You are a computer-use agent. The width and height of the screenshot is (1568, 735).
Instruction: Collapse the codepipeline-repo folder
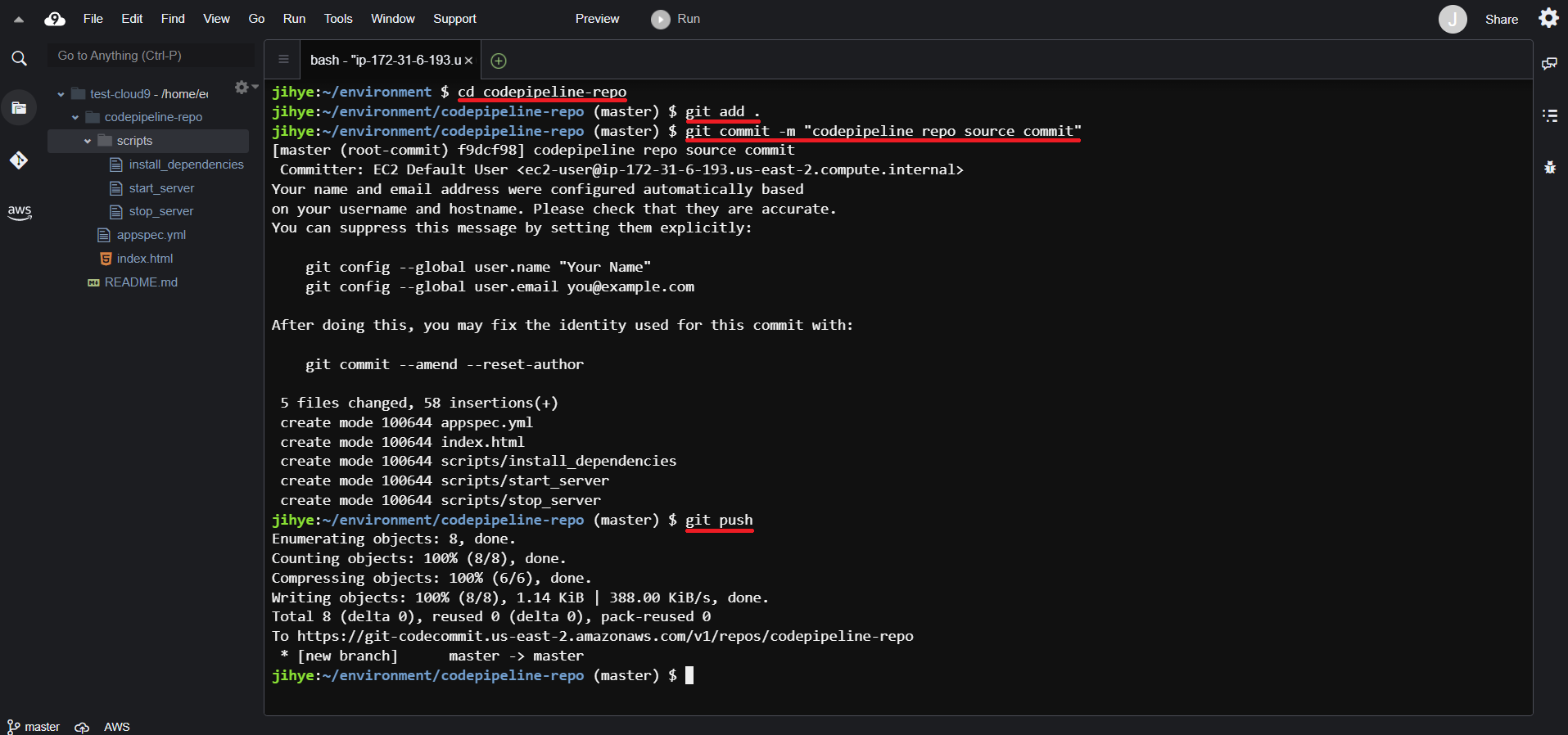tap(75, 117)
